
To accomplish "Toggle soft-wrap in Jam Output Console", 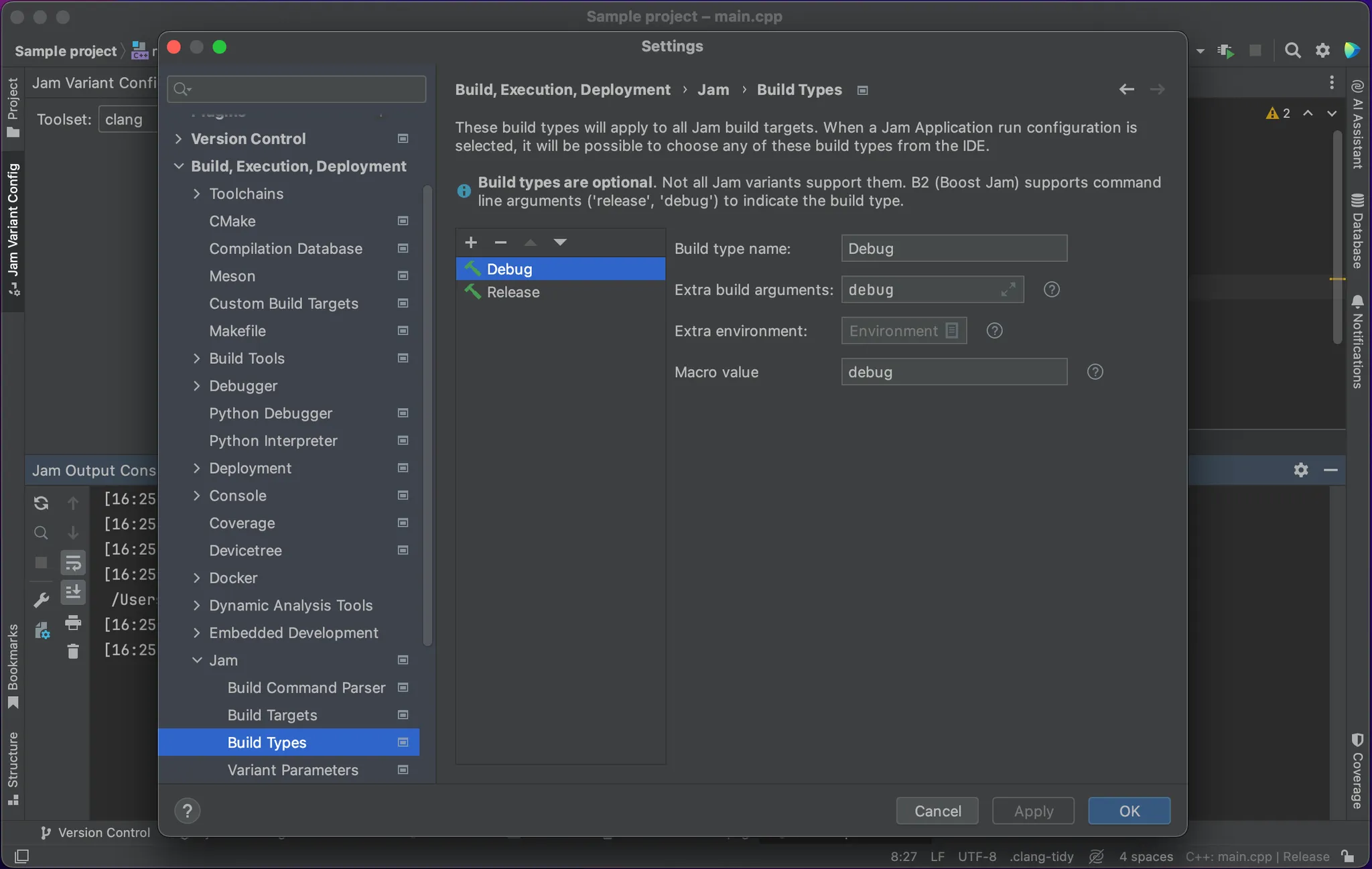I will coord(73,563).
